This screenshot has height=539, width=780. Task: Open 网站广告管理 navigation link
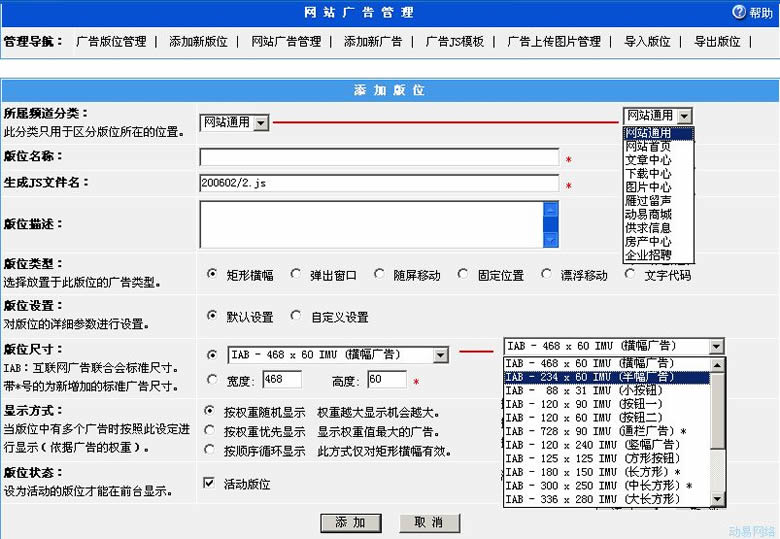(286, 41)
